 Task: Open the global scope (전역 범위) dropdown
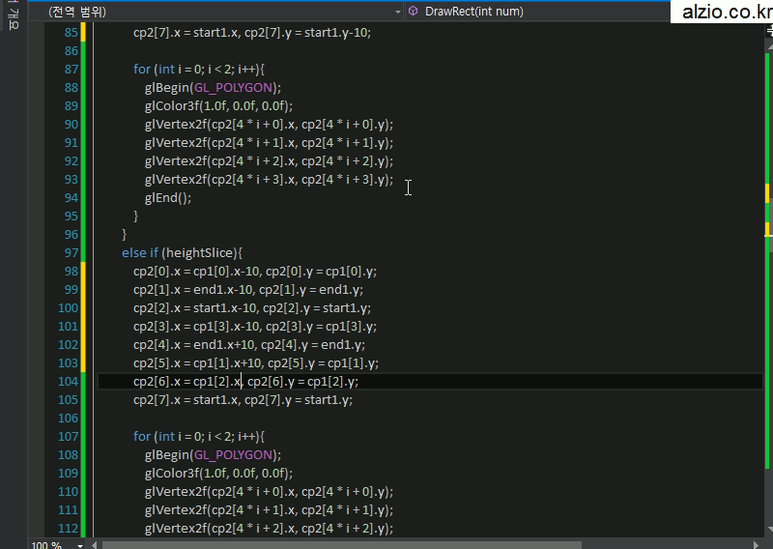[217, 11]
